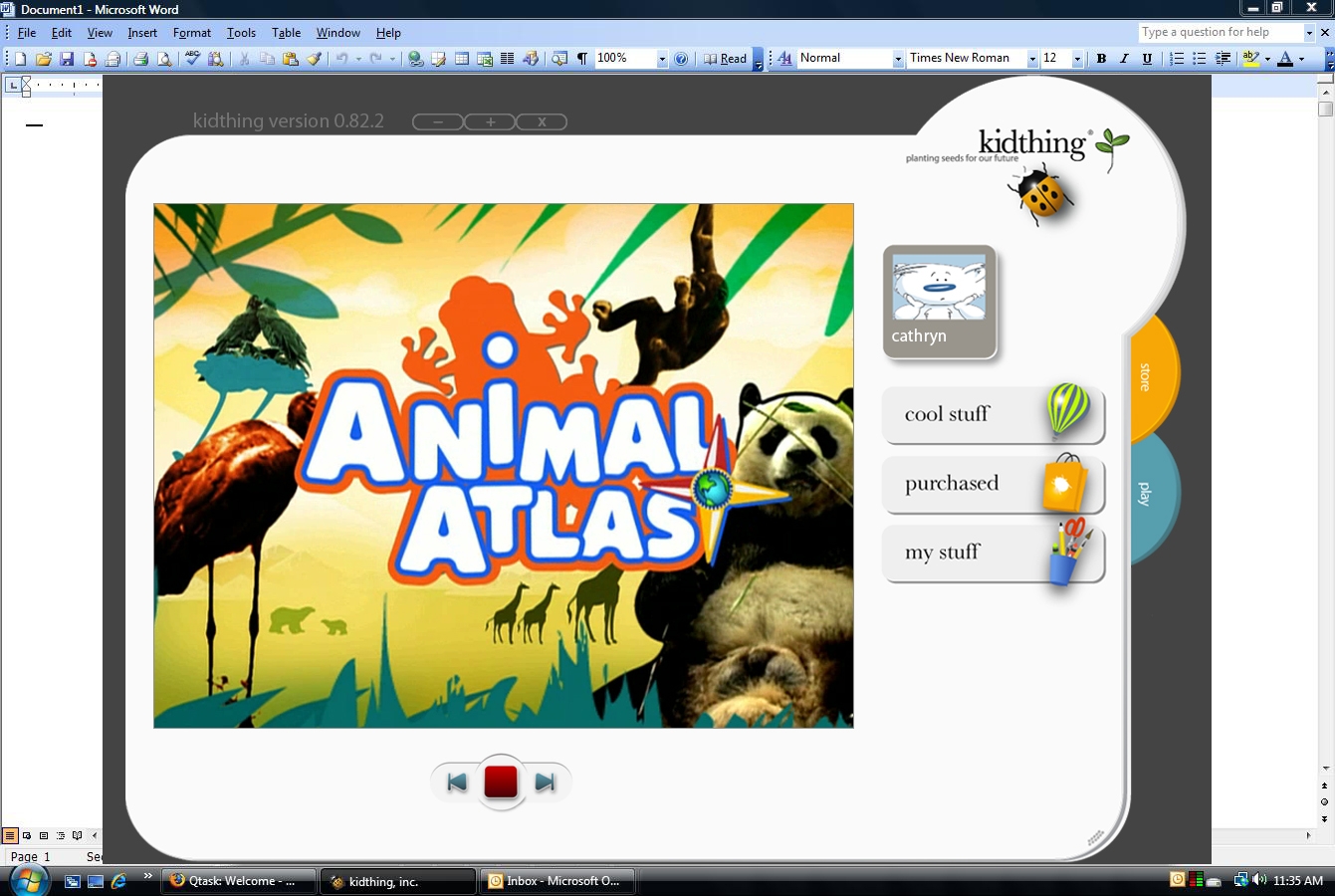The height and width of the screenshot is (896, 1335).
Task: Click the Copy icon in Word toolbar
Action: [267, 59]
